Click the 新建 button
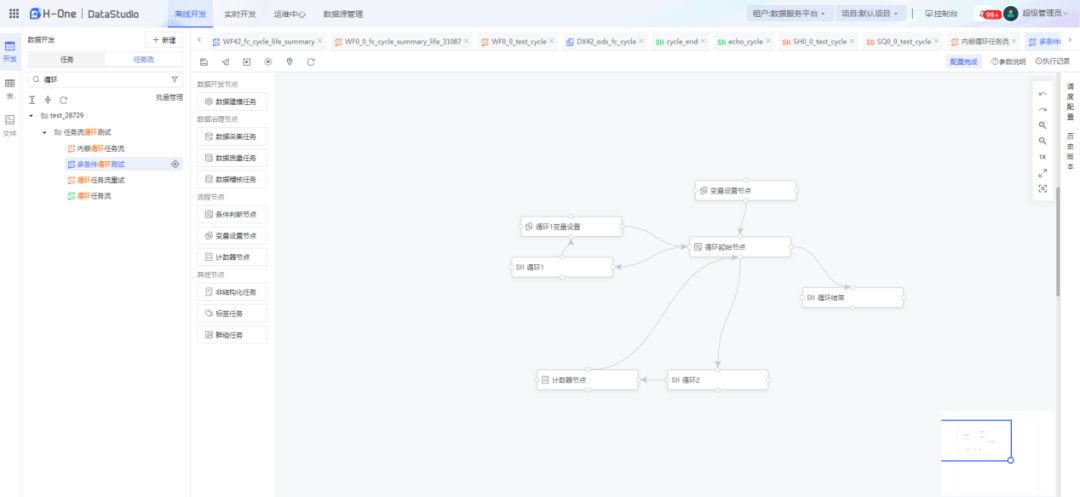 (164, 40)
